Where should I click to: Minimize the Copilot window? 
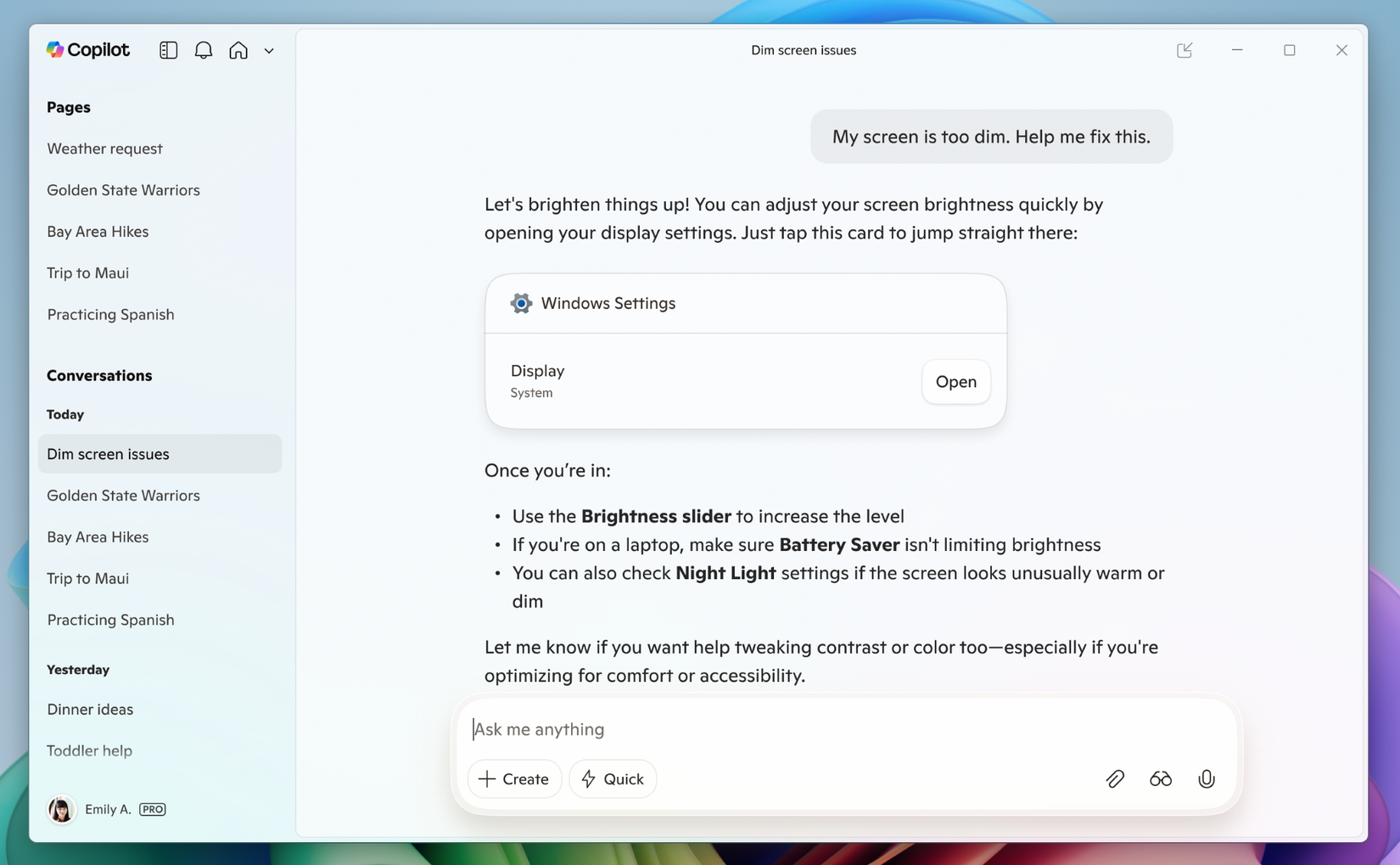[1237, 50]
